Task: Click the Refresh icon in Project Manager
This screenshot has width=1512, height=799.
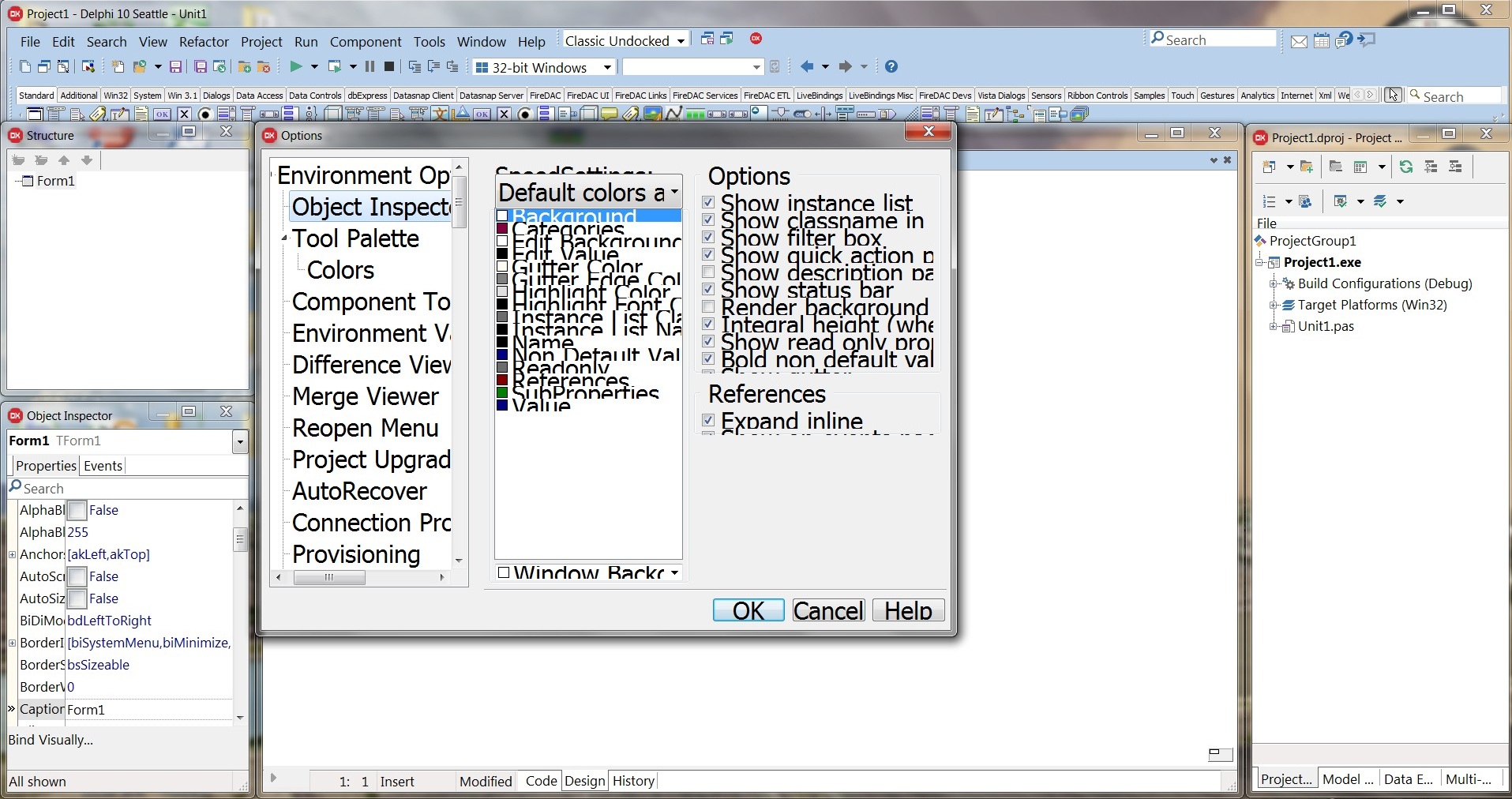Action: point(1406,167)
